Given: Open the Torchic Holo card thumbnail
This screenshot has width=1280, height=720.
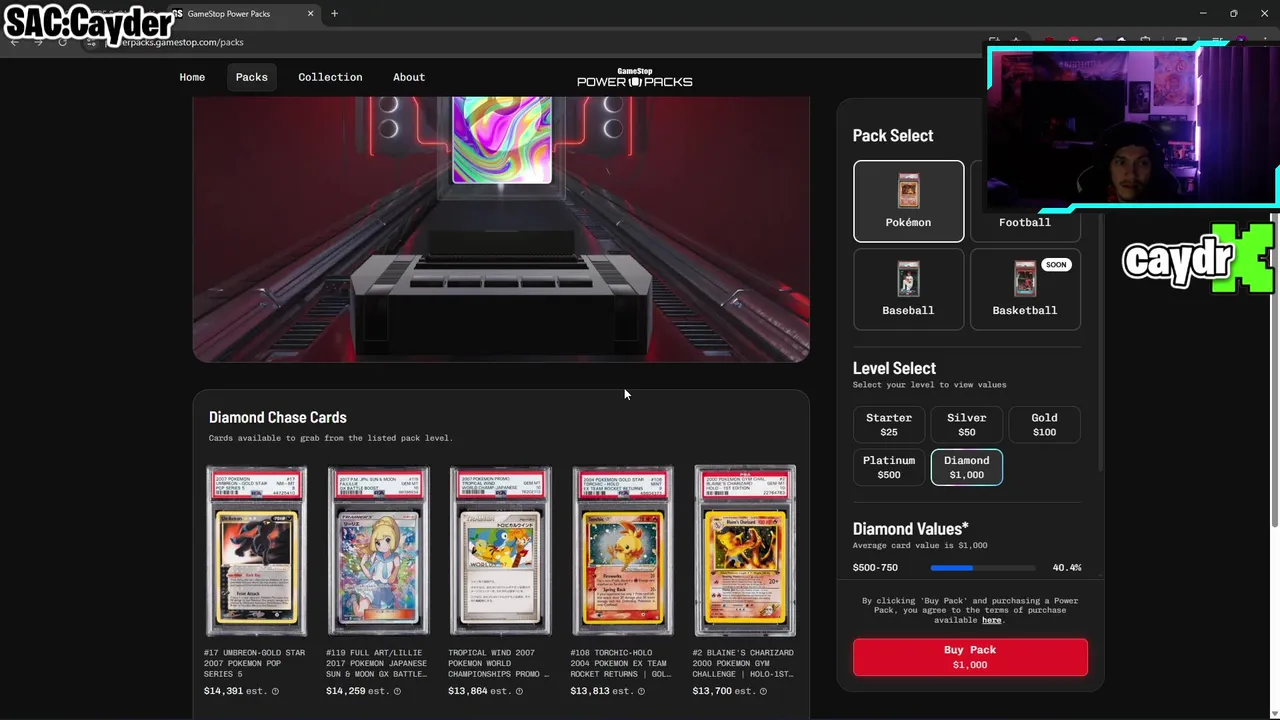Looking at the screenshot, I should (622, 550).
